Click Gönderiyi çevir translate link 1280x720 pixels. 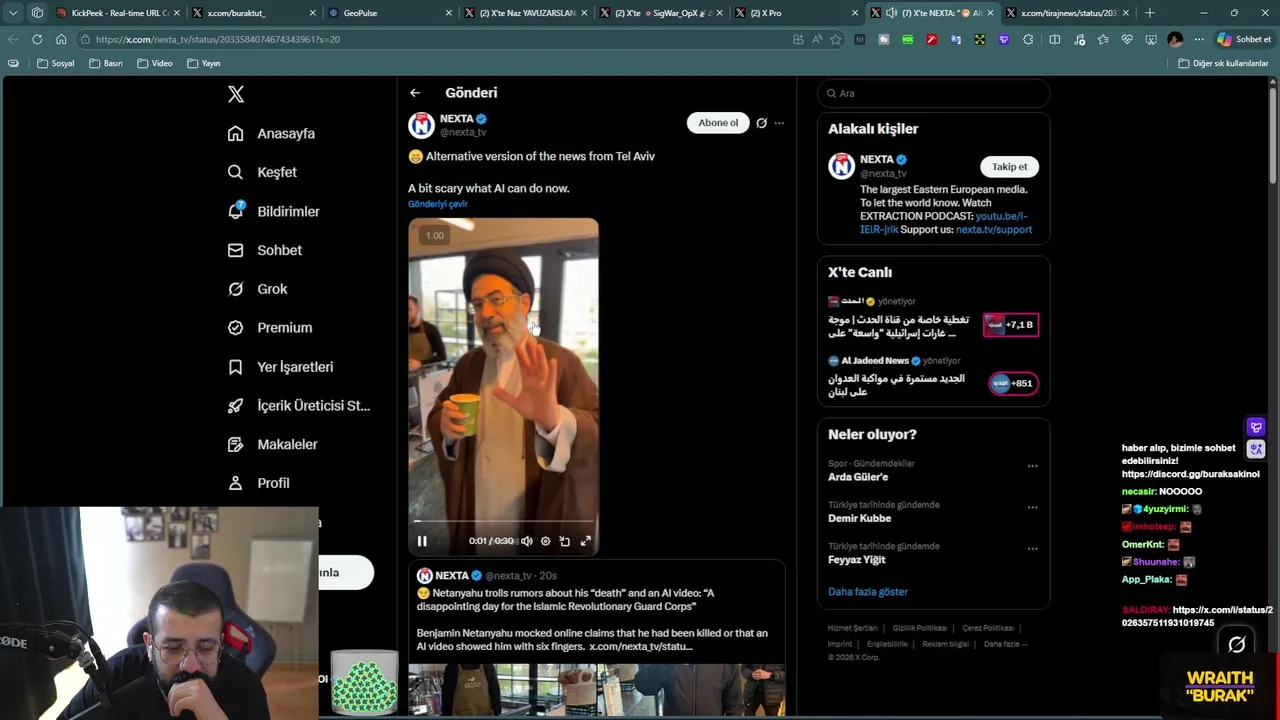tap(437, 204)
